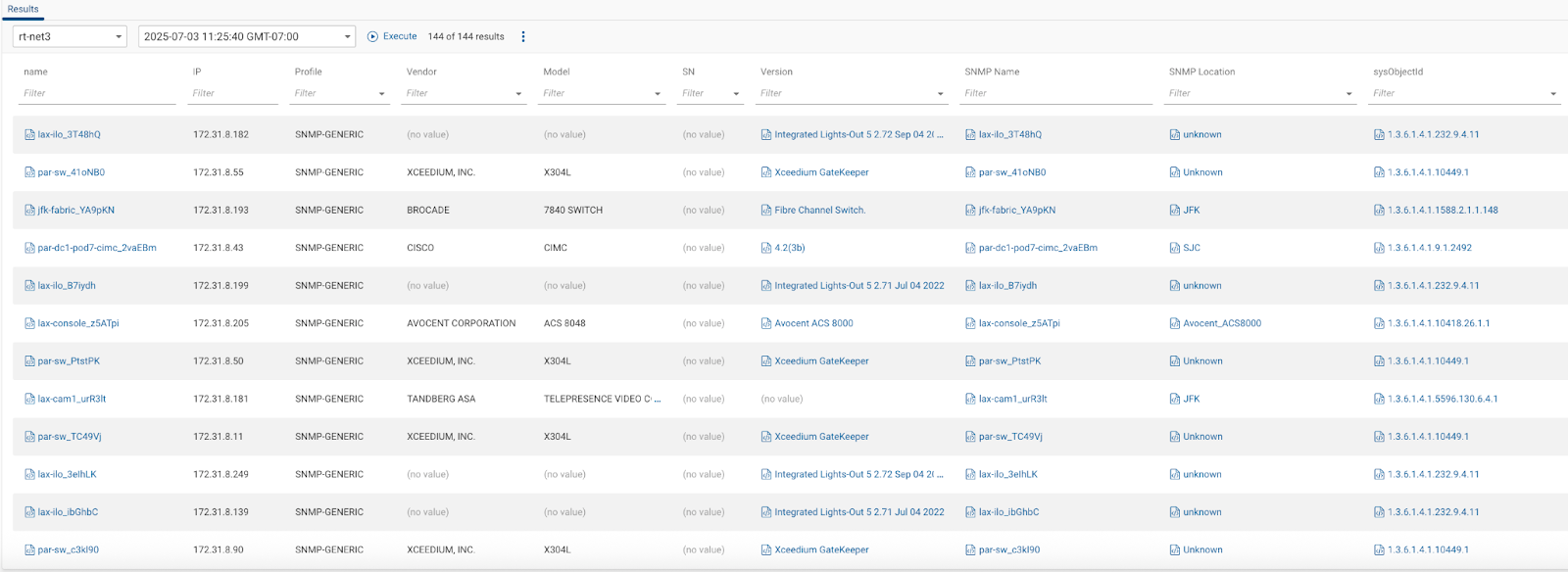Click the file icon beside sysObjectId 1.3.6.1.4.1.5596.130.6.4.1
The width and height of the screenshot is (1568, 572).
[1379, 400]
